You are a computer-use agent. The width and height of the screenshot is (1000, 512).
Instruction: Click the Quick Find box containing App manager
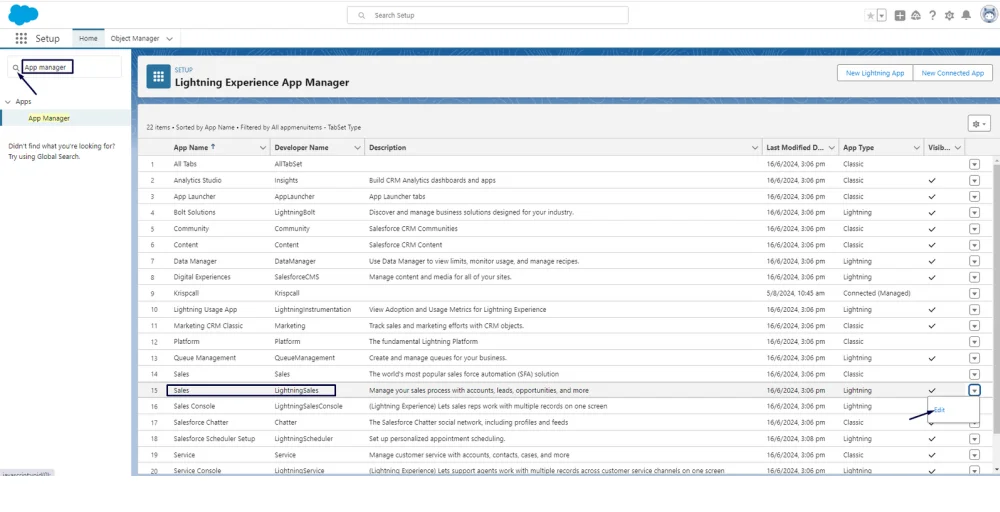coord(64,67)
